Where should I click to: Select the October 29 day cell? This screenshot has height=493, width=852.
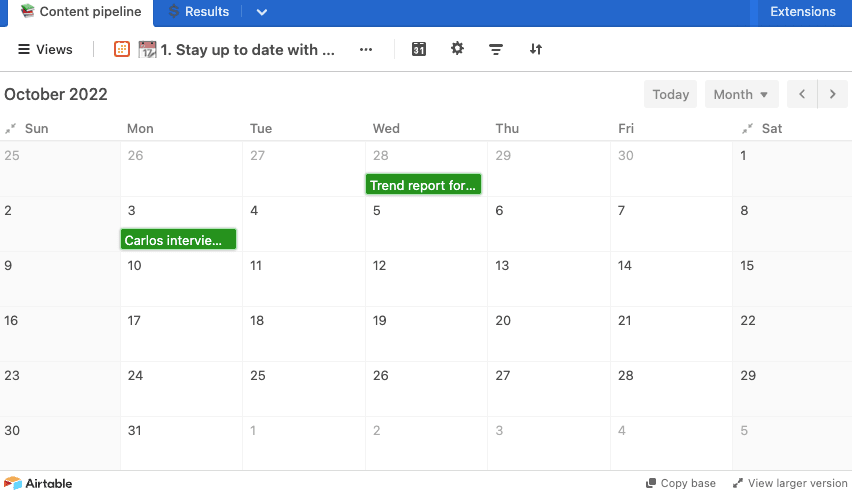click(792, 389)
